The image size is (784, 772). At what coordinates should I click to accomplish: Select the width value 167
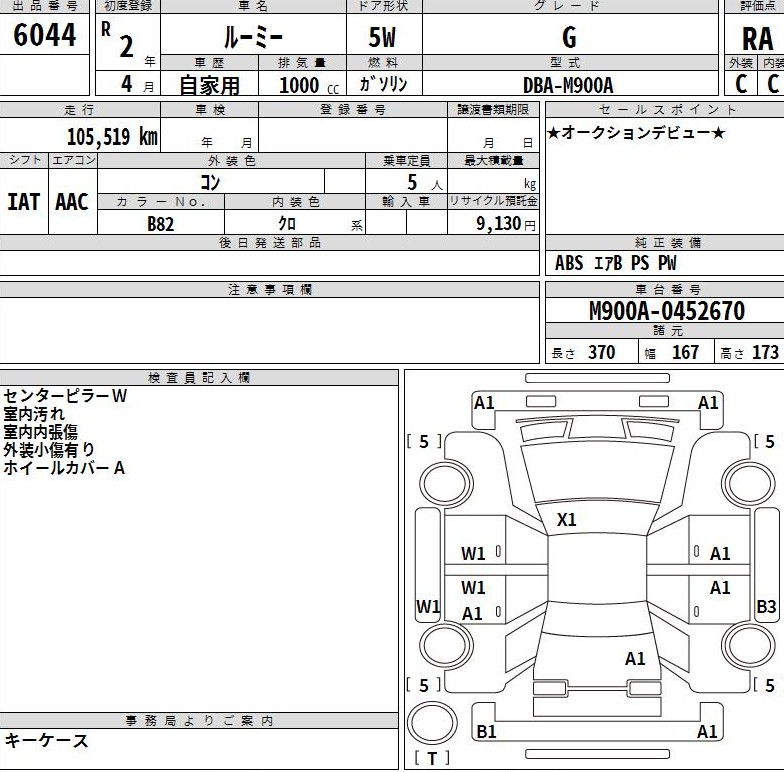(x=685, y=352)
